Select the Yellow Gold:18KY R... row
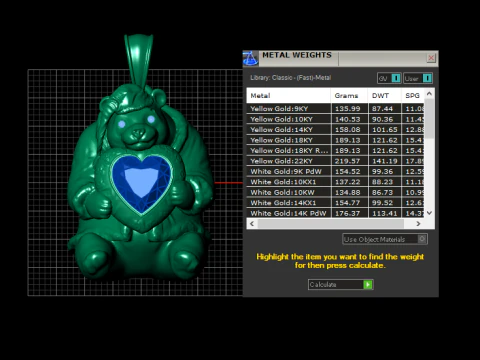 [x=335, y=150]
